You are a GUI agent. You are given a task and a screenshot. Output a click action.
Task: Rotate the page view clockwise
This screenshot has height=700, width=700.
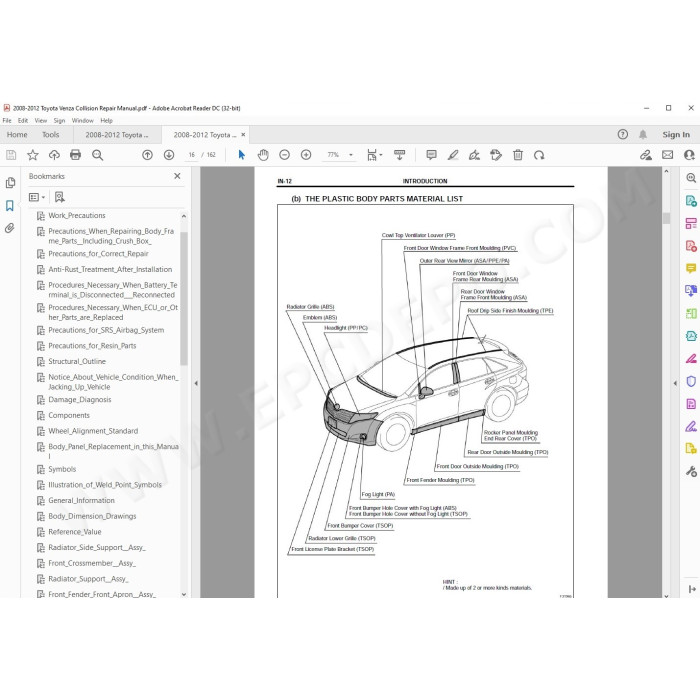pos(539,155)
